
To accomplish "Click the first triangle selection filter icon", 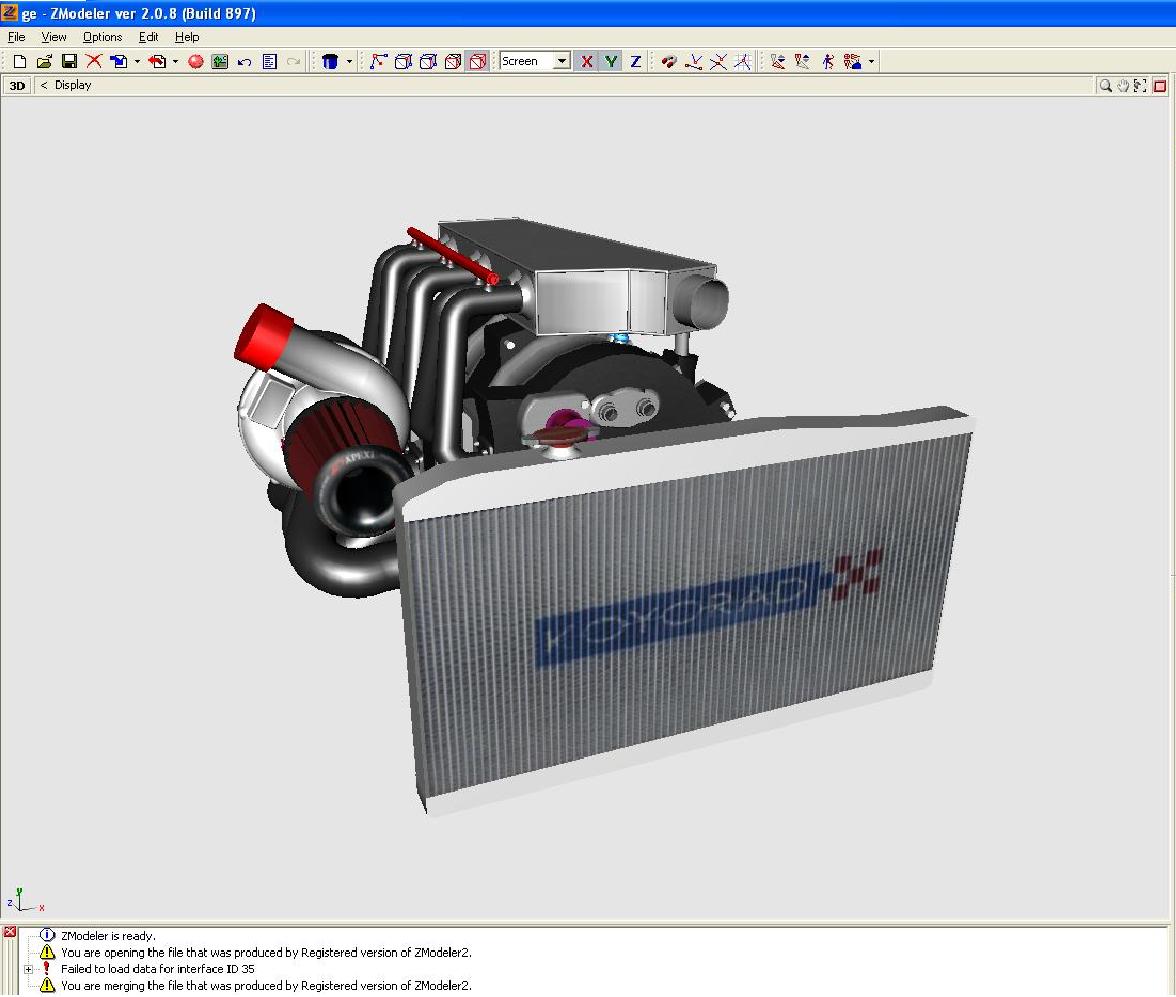I will pyautogui.click(x=778, y=62).
